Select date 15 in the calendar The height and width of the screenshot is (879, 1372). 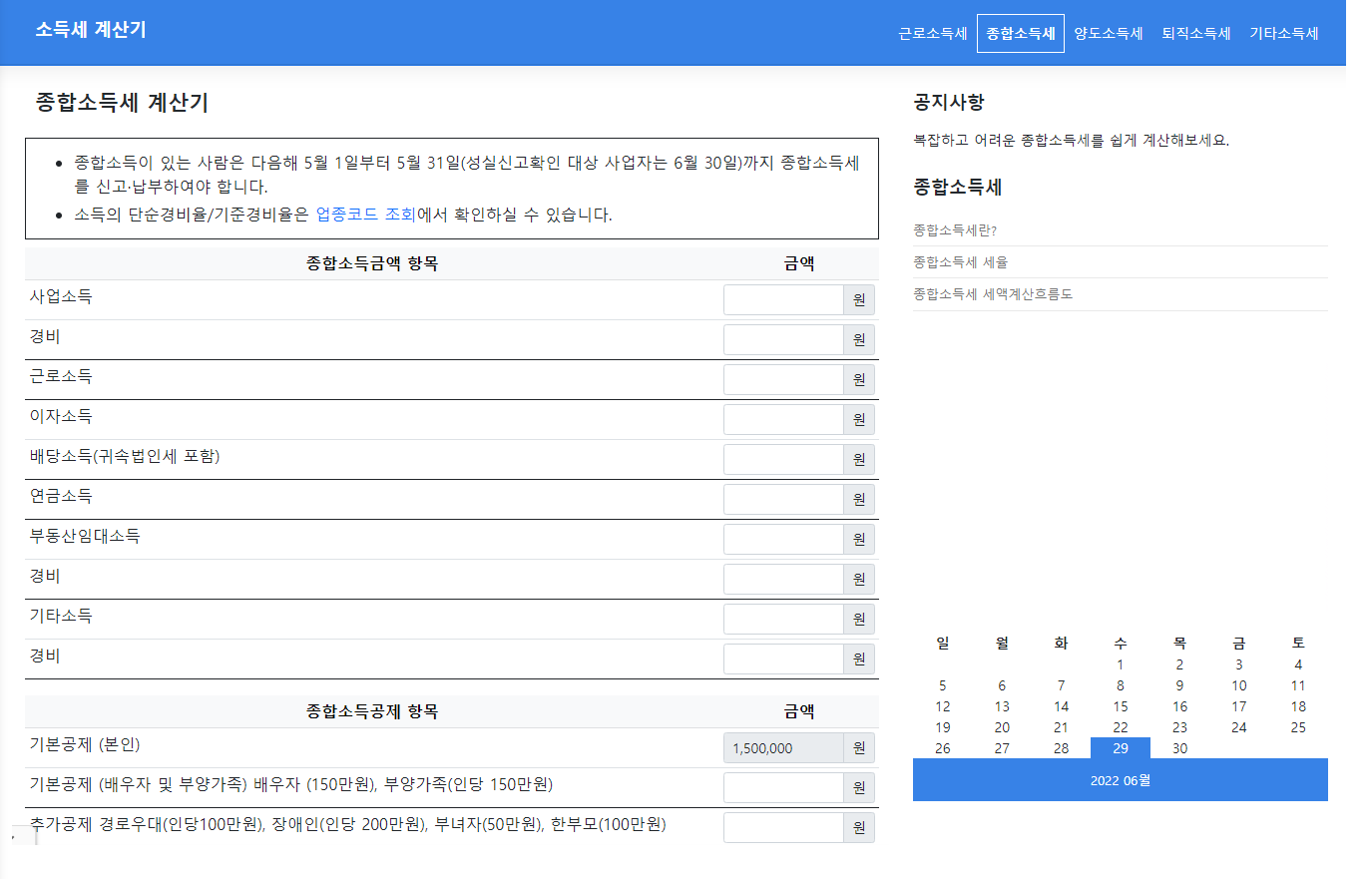pos(1121,706)
